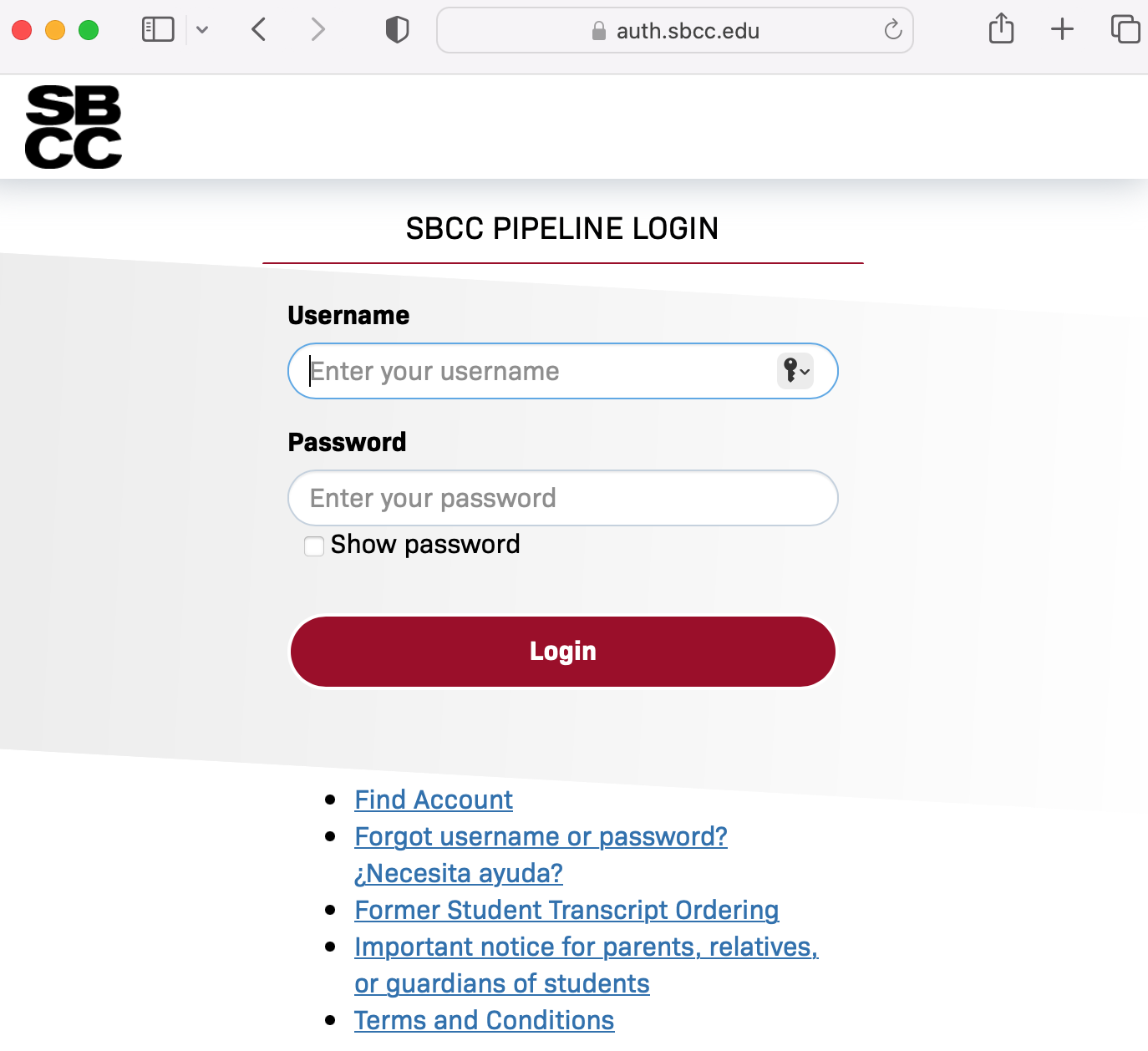
Task: Click the Forgot username or password link
Action: click(541, 836)
